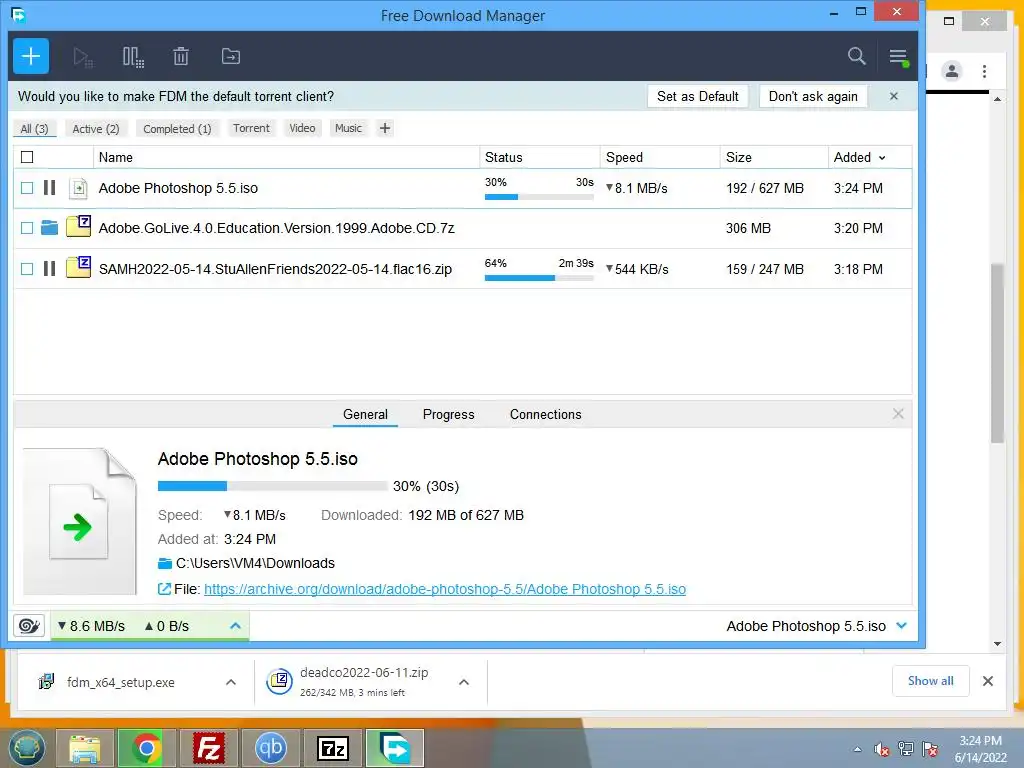Click the external link icon beside File

[x=164, y=589]
